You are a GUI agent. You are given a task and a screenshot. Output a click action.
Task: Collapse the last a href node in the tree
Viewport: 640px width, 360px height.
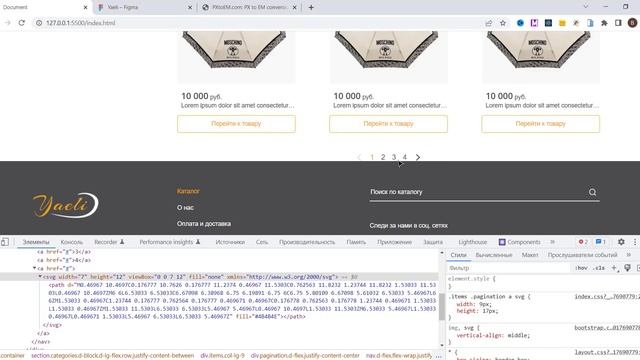34,268
